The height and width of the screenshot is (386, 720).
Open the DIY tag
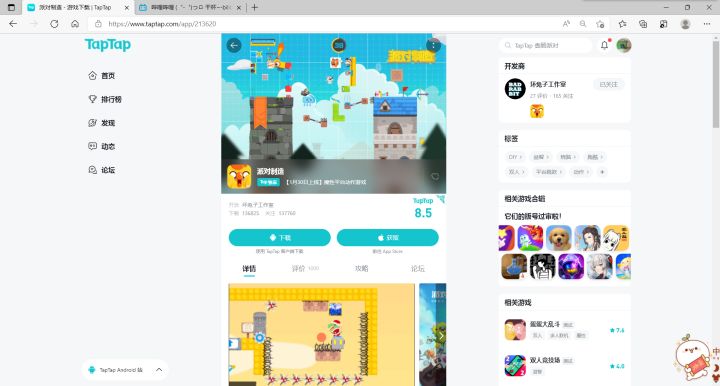click(515, 157)
